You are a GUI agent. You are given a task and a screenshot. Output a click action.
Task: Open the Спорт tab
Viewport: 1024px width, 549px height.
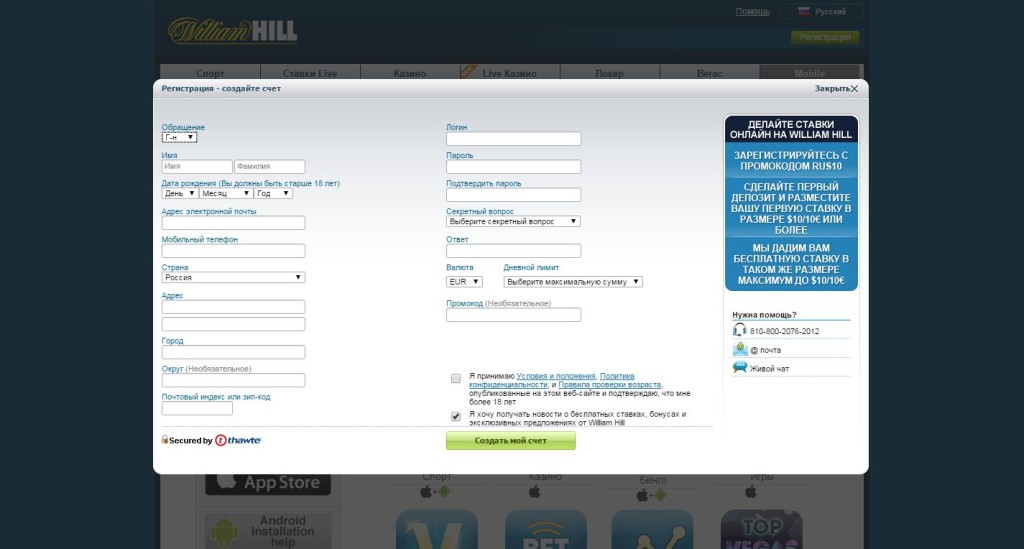pyautogui.click(x=210, y=72)
